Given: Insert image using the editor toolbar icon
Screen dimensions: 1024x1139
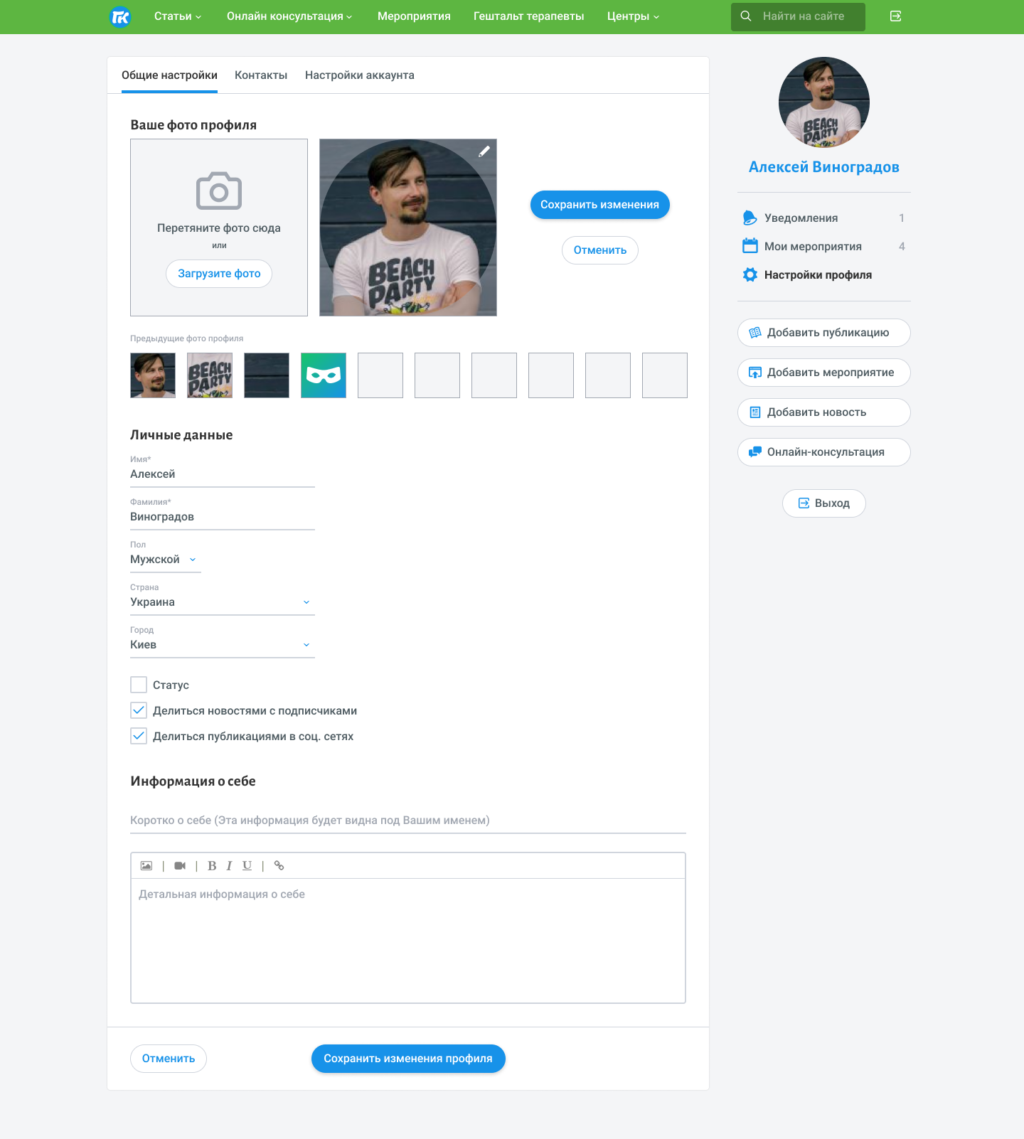Looking at the screenshot, I should click(146, 866).
